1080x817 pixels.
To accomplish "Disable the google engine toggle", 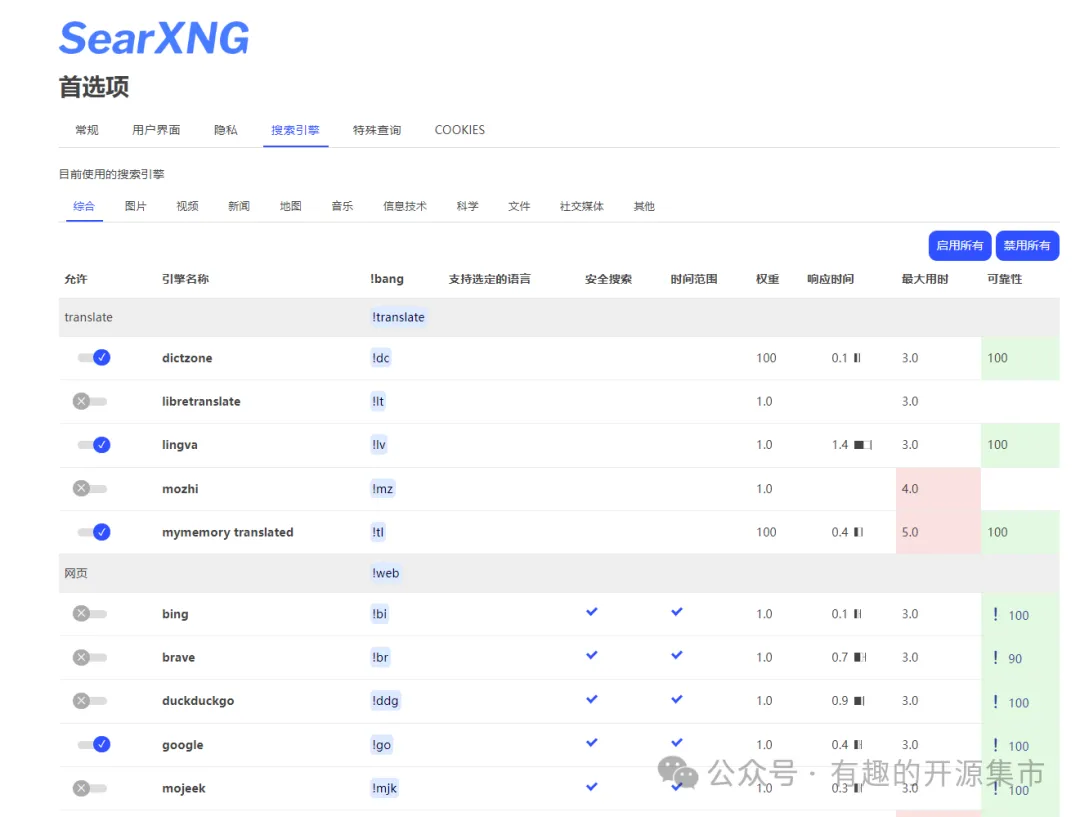I will click(94, 744).
